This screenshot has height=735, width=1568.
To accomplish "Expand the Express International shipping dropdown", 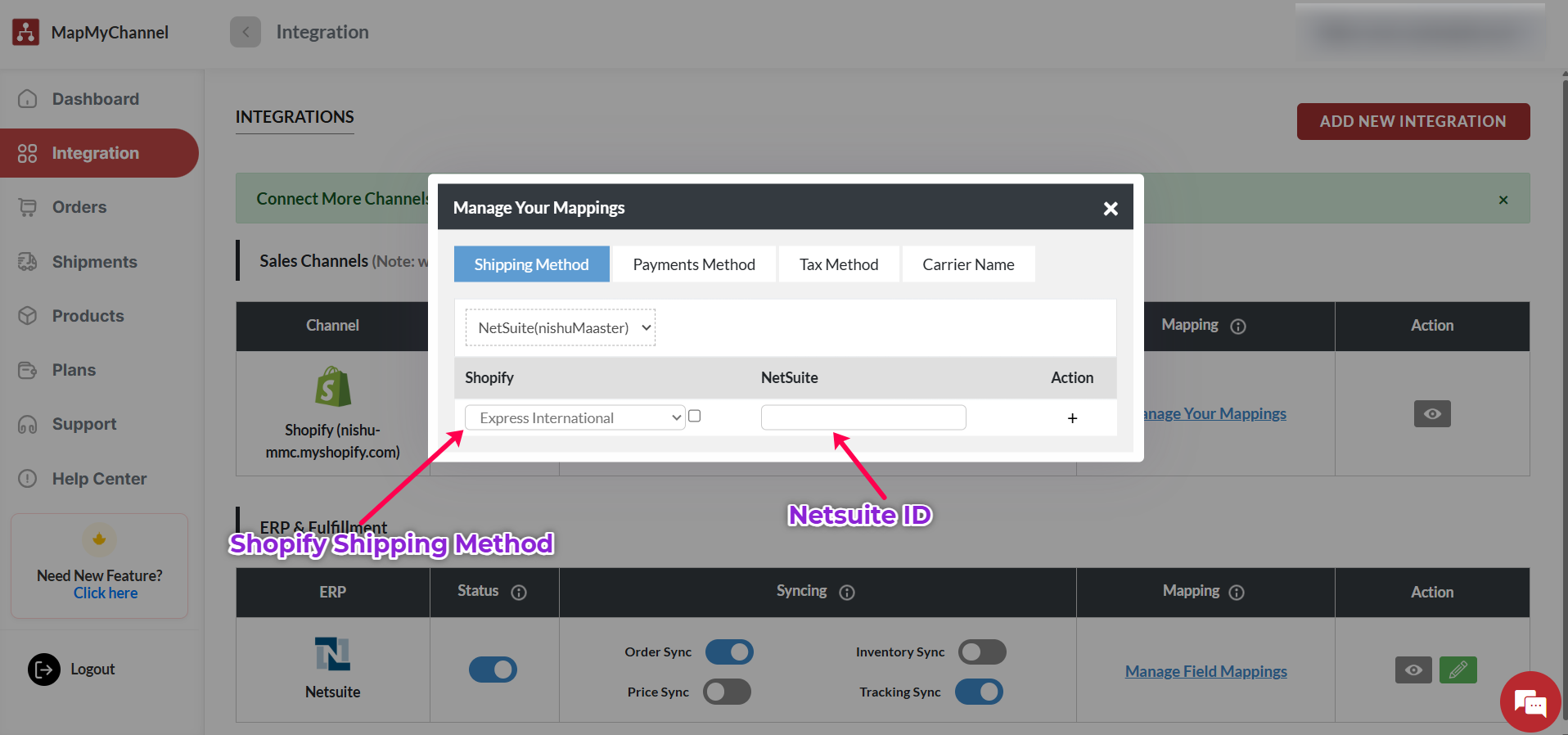I will [574, 418].
